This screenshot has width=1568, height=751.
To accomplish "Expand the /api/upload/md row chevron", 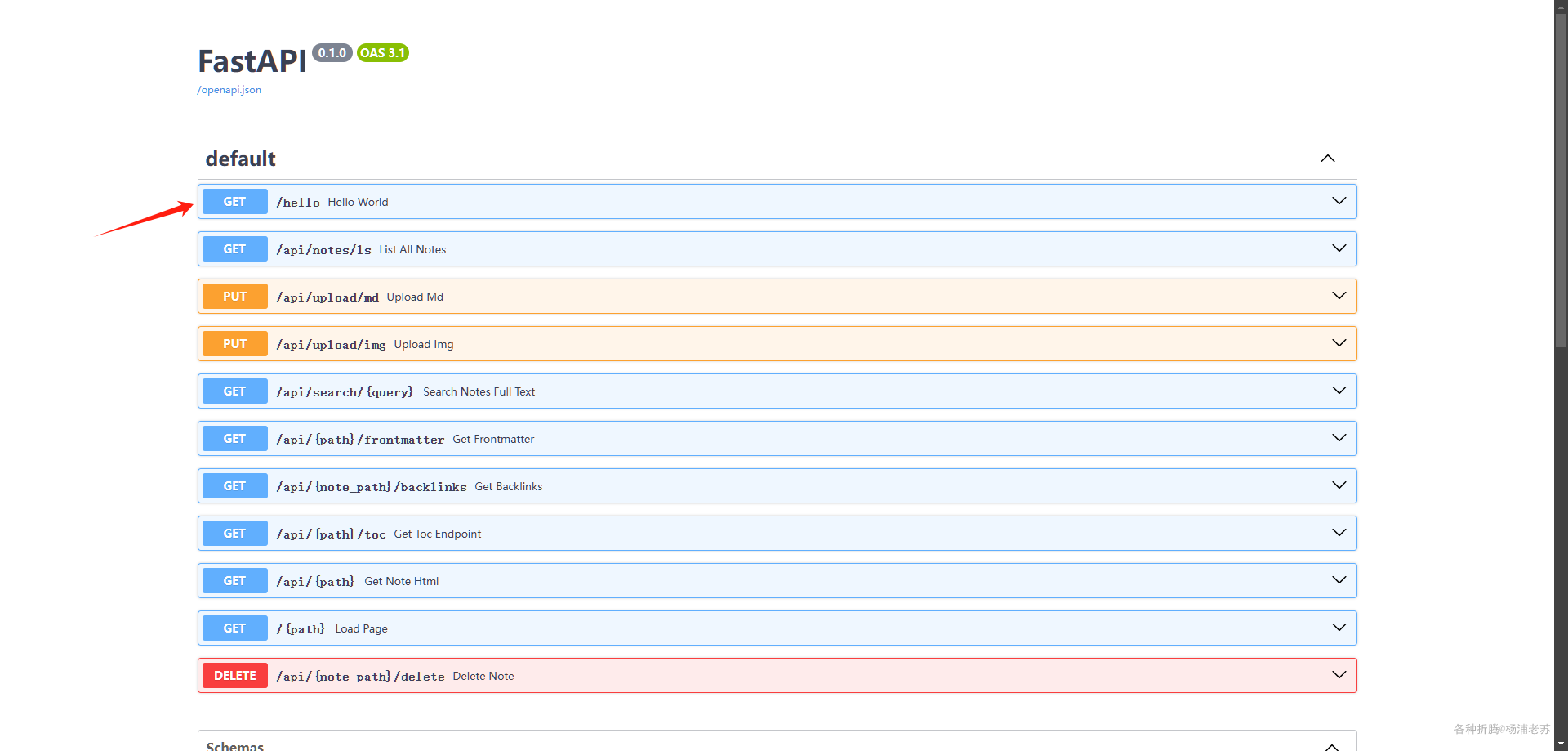I will (1339, 296).
